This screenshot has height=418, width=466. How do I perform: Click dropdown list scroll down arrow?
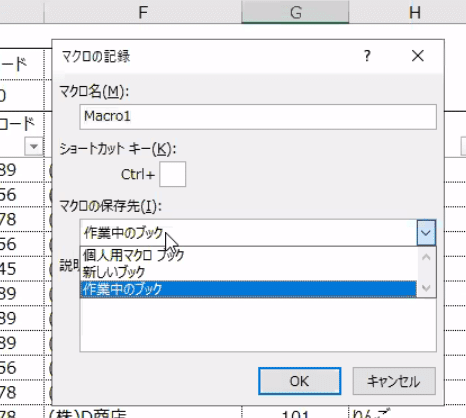426,288
